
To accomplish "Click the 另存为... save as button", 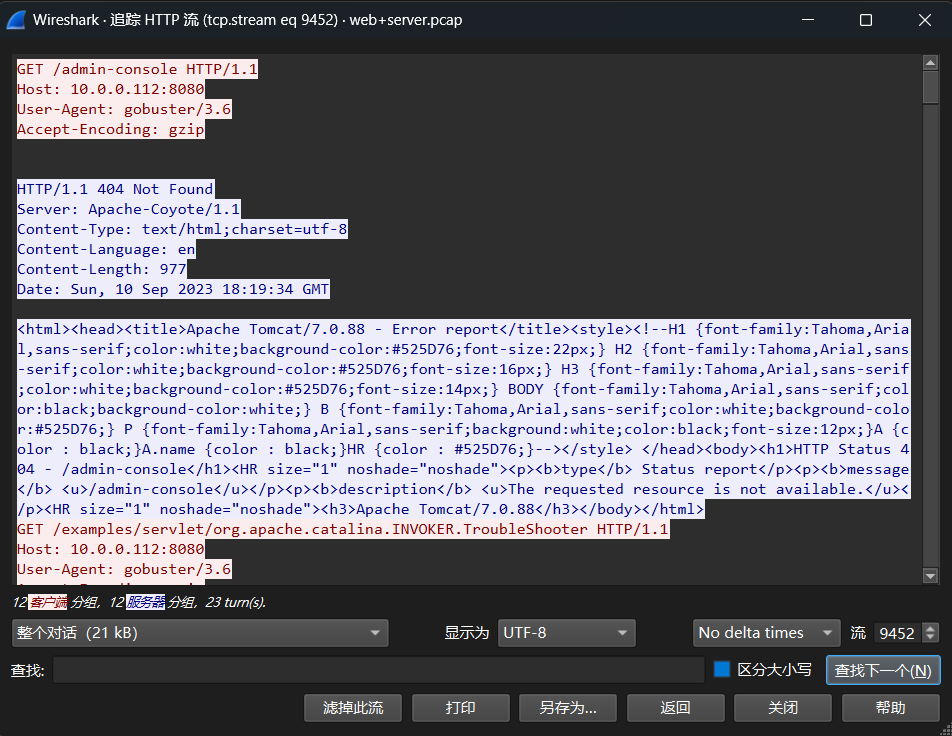I will click(x=568, y=708).
